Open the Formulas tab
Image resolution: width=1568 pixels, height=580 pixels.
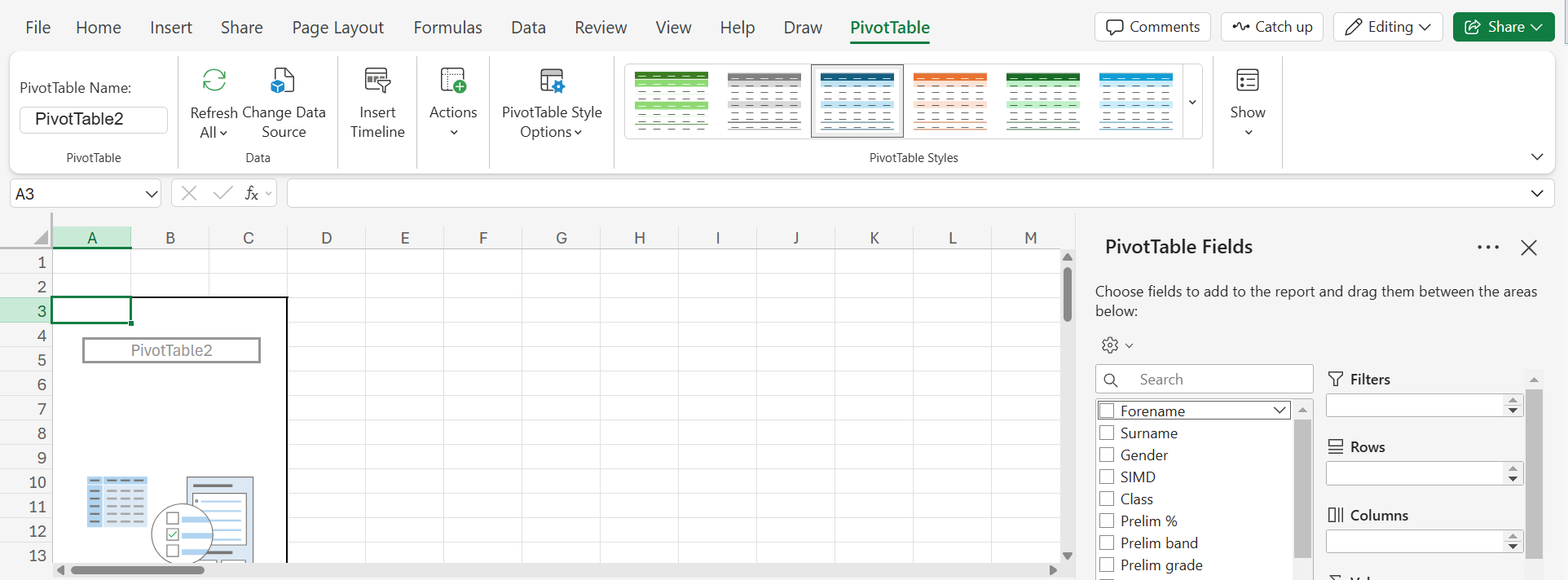pyautogui.click(x=447, y=28)
